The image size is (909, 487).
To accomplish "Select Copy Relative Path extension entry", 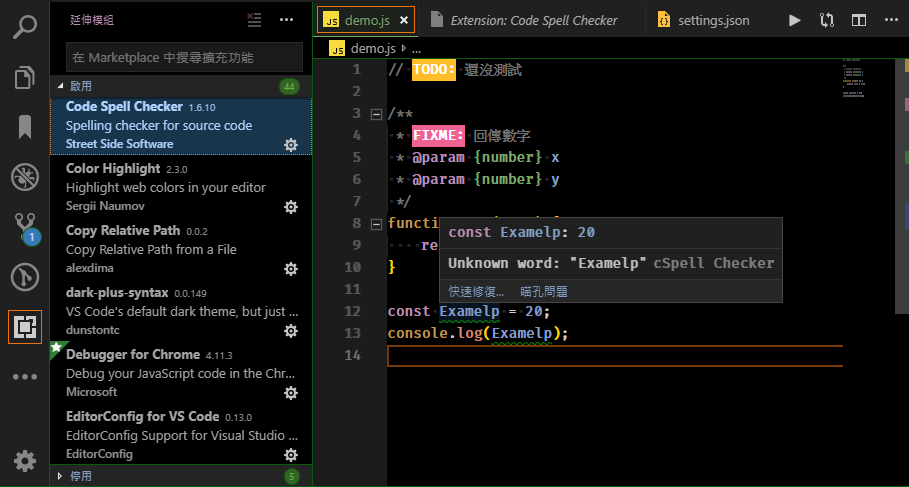I will (x=181, y=248).
